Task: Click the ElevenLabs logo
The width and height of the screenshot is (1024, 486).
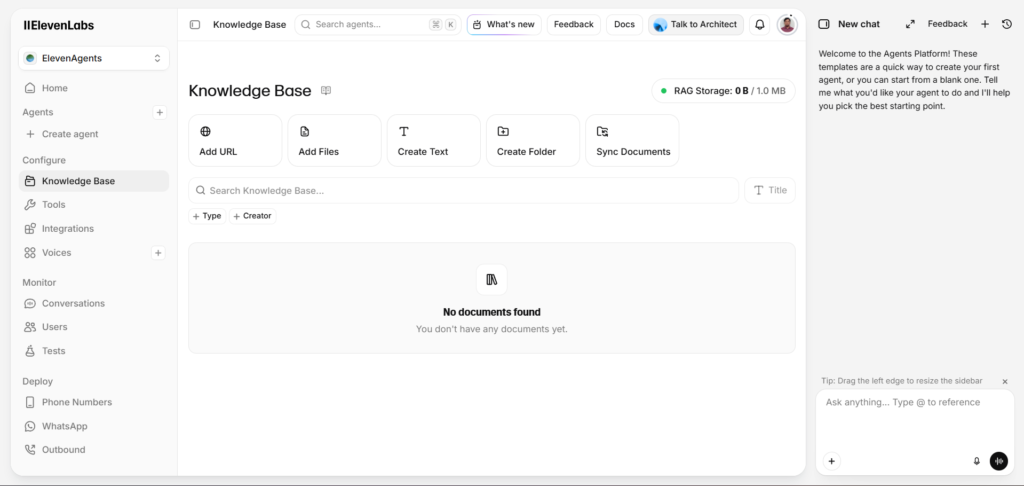Action: tap(59, 25)
